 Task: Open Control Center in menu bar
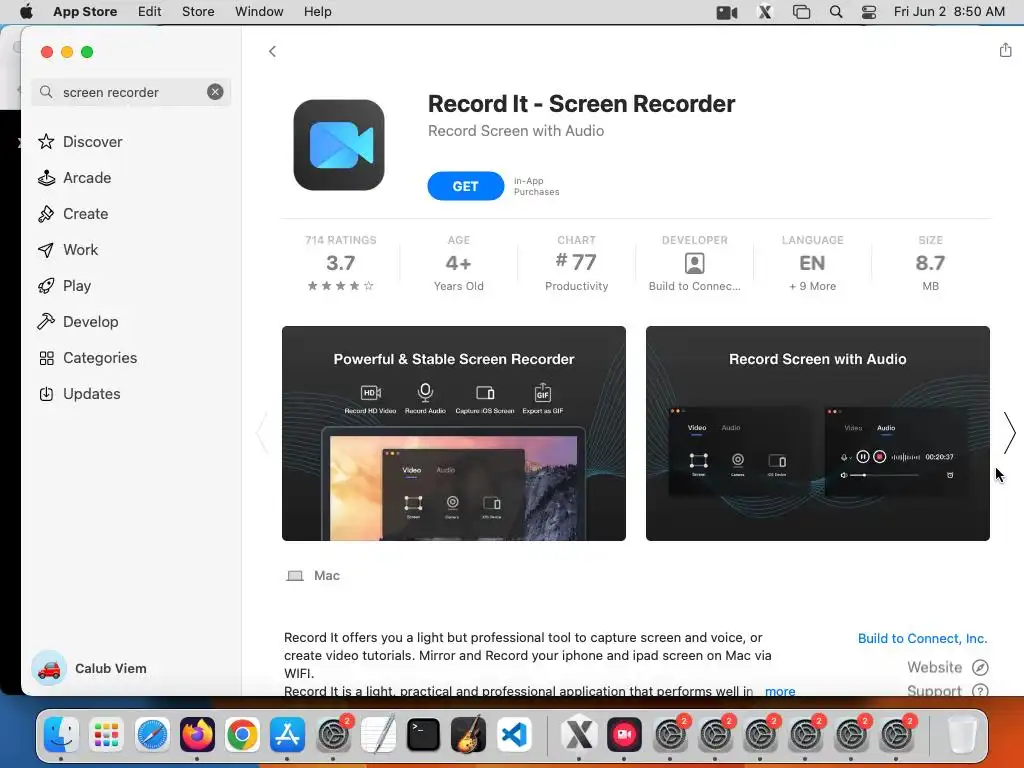click(x=869, y=12)
